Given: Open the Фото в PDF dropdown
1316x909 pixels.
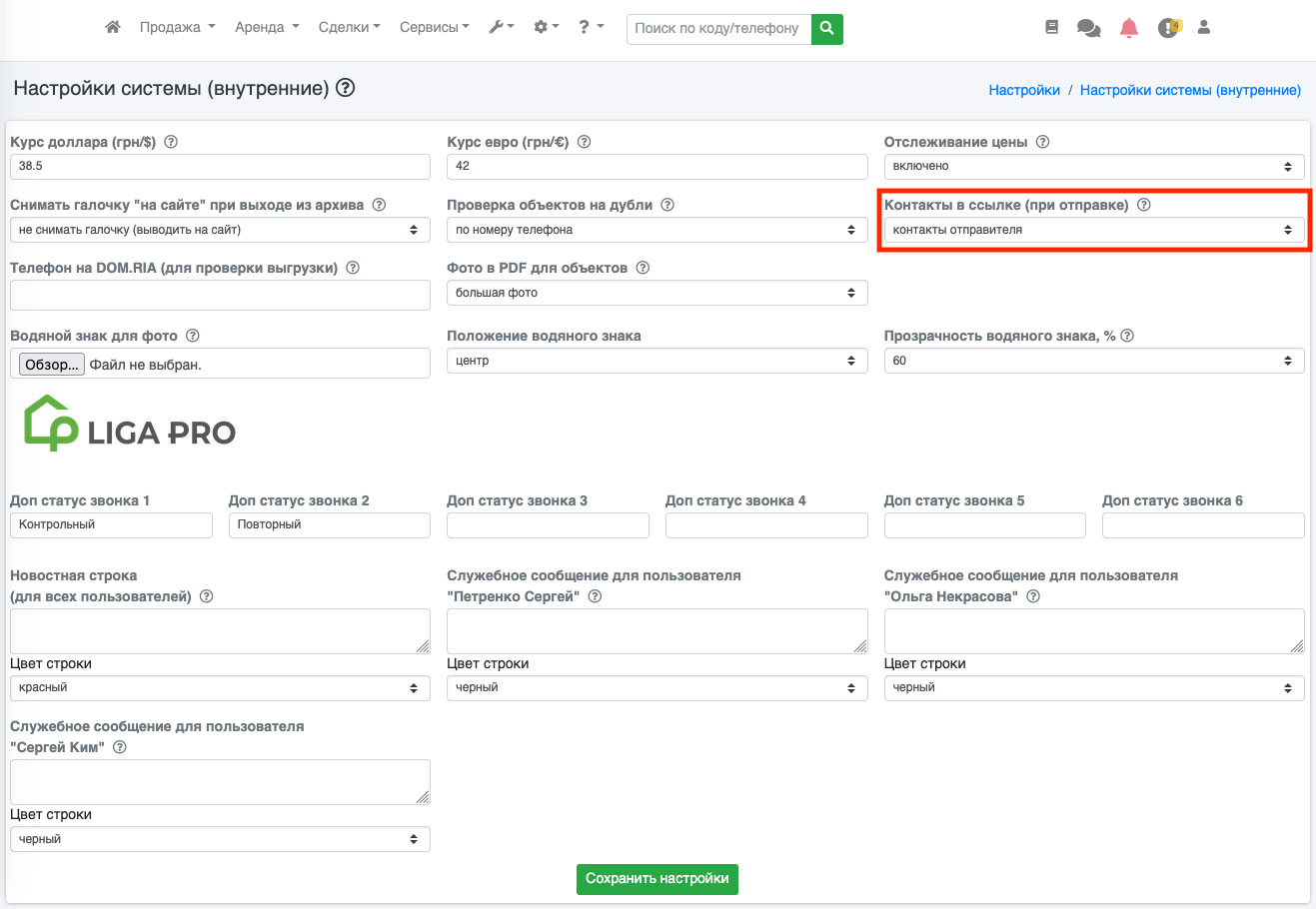Looking at the screenshot, I should tap(657, 293).
